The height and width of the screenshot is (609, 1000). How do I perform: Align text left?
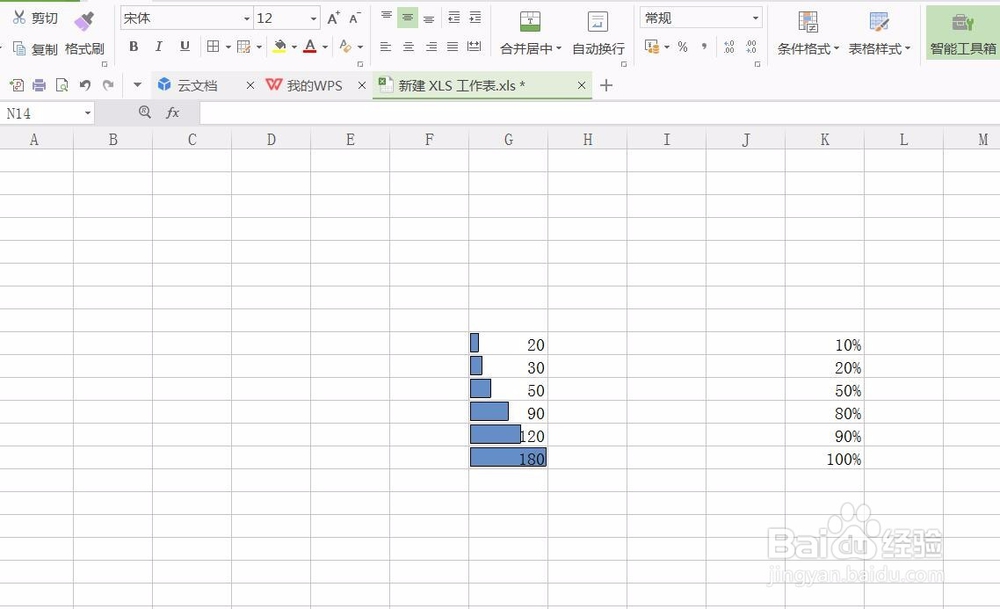pyautogui.click(x=386, y=47)
